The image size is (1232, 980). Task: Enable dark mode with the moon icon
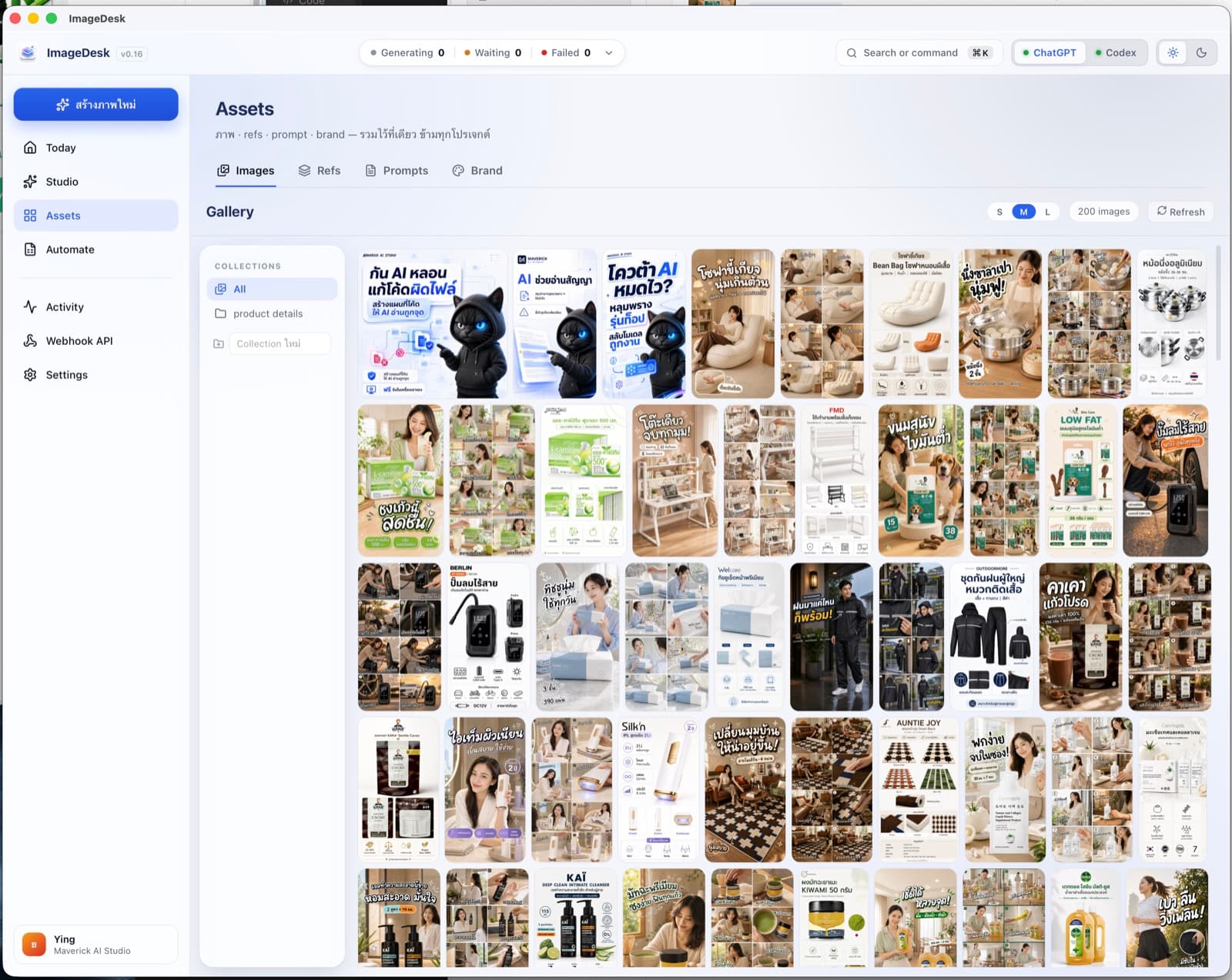point(1201,53)
